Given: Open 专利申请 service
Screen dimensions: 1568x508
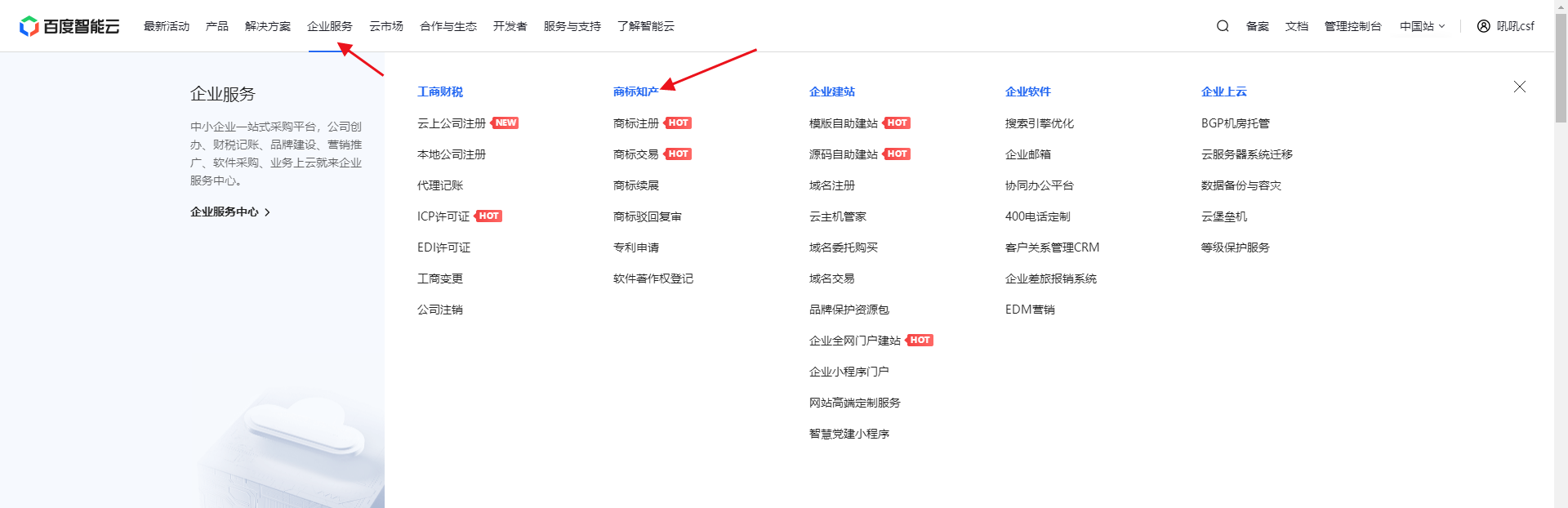Looking at the screenshot, I should click(x=636, y=247).
